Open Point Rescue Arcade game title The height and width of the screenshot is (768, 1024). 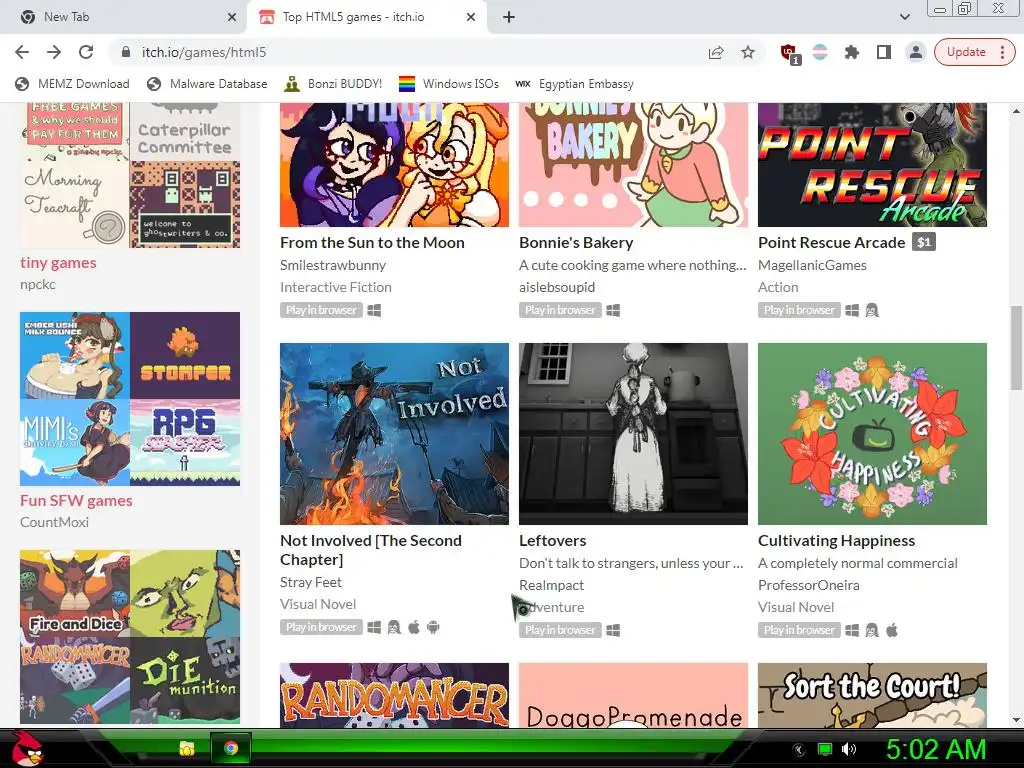coord(831,242)
